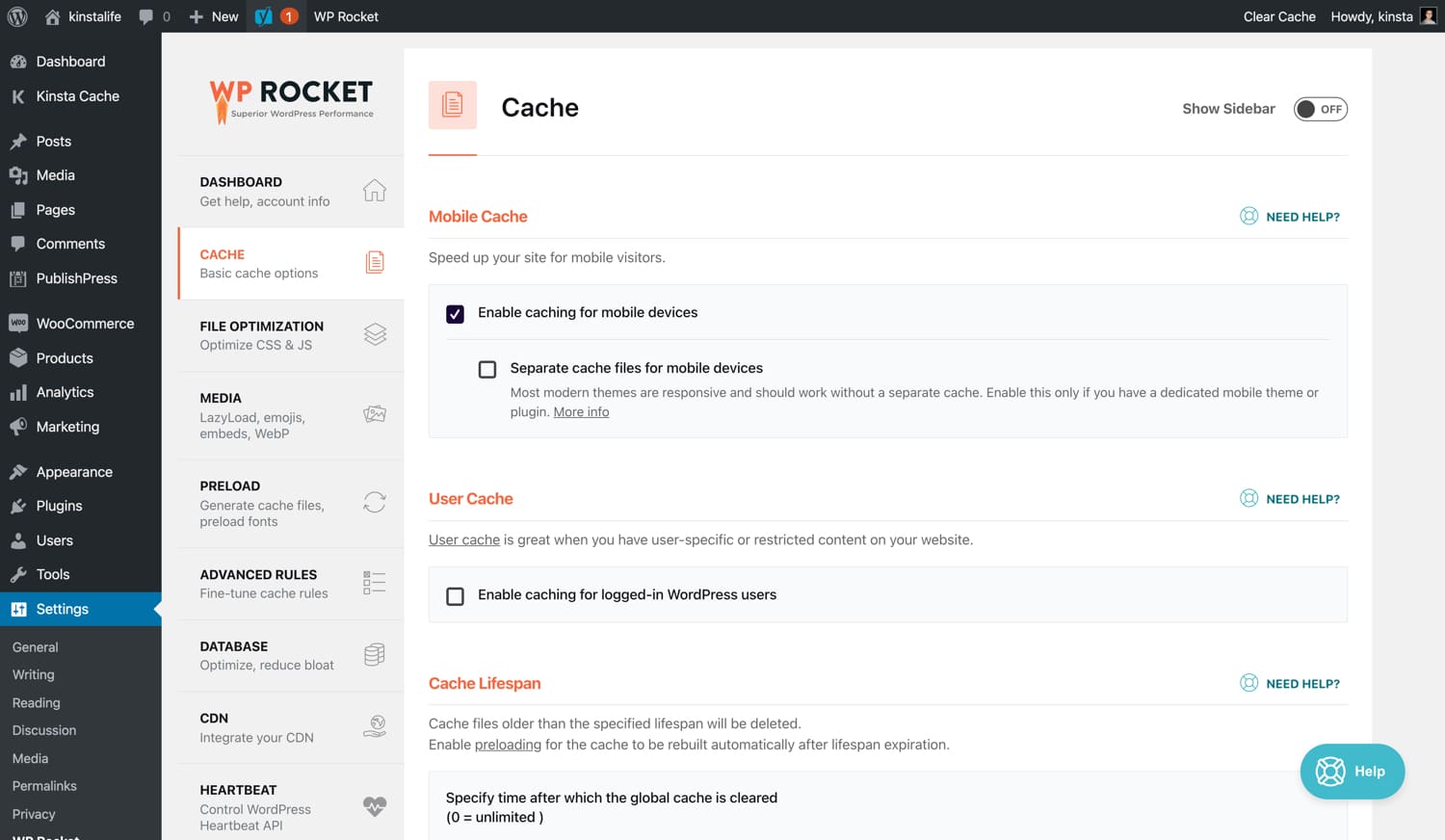Click the Media camera icon in WP Rocket menu

click(375, 414)
